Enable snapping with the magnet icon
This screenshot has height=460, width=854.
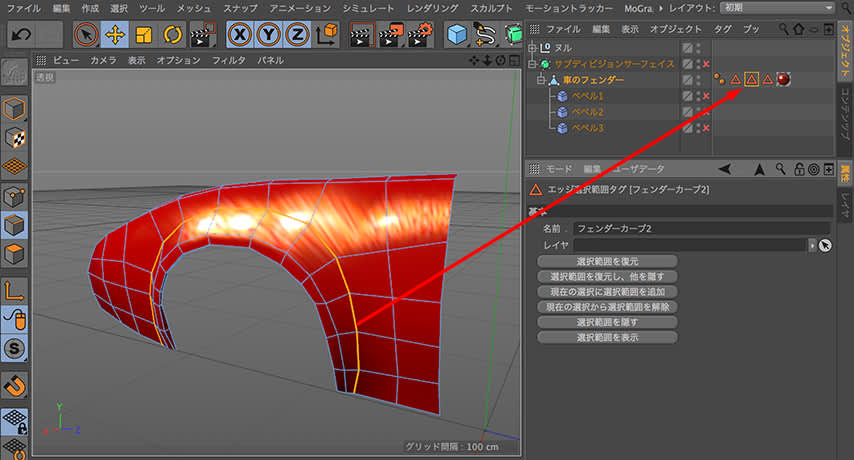click(15, 385)
